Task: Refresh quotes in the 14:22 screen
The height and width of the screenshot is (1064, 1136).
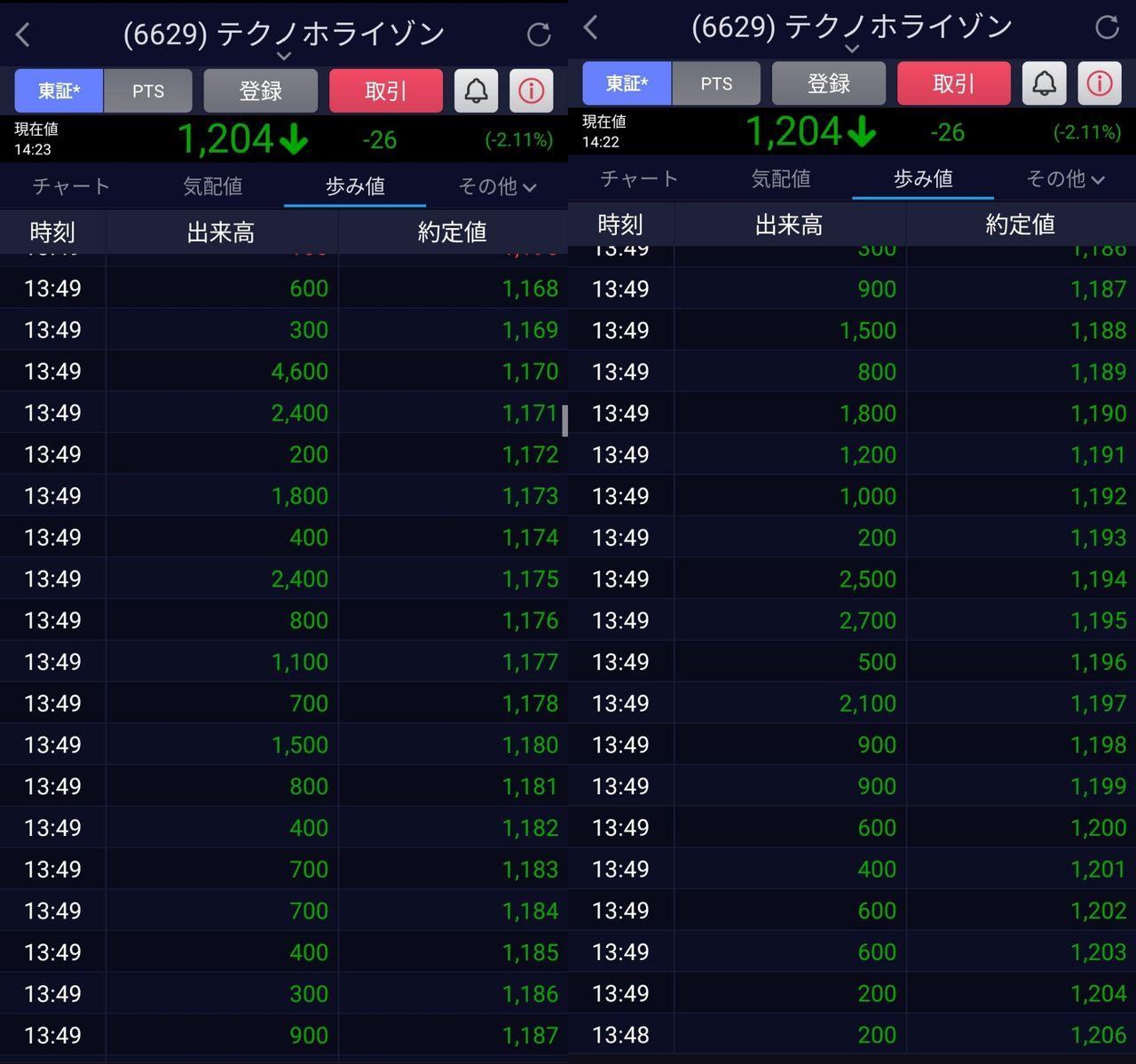Action: coord(1107,28)
